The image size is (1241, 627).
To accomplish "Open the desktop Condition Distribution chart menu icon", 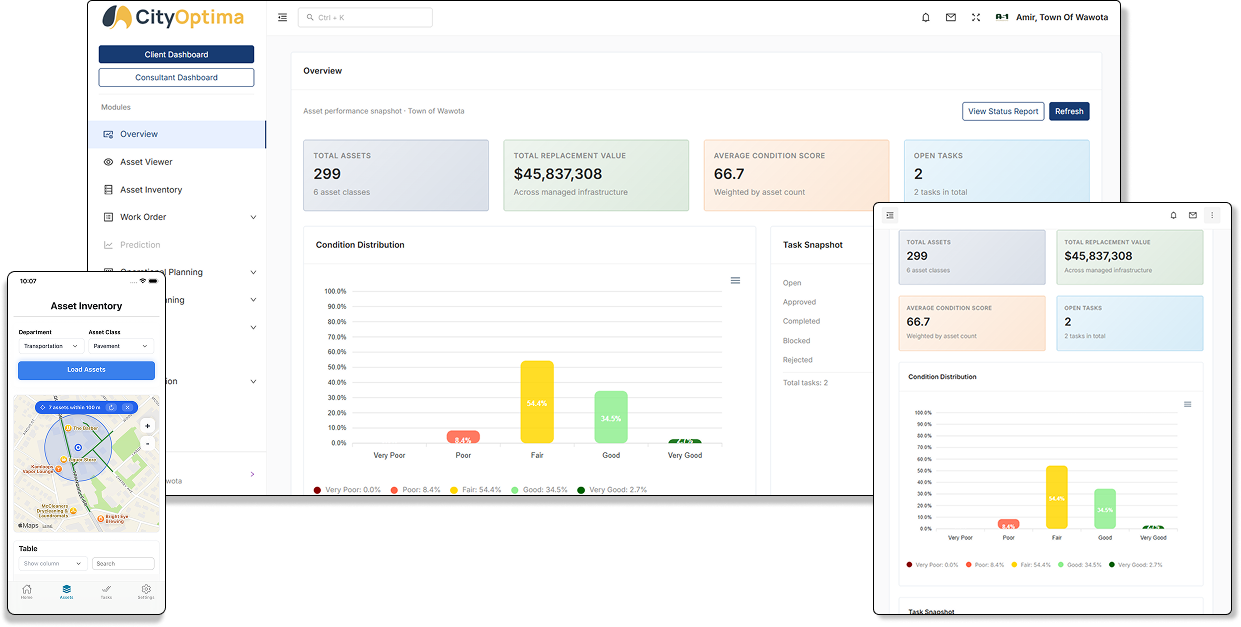I will click(x=735, y=281).
